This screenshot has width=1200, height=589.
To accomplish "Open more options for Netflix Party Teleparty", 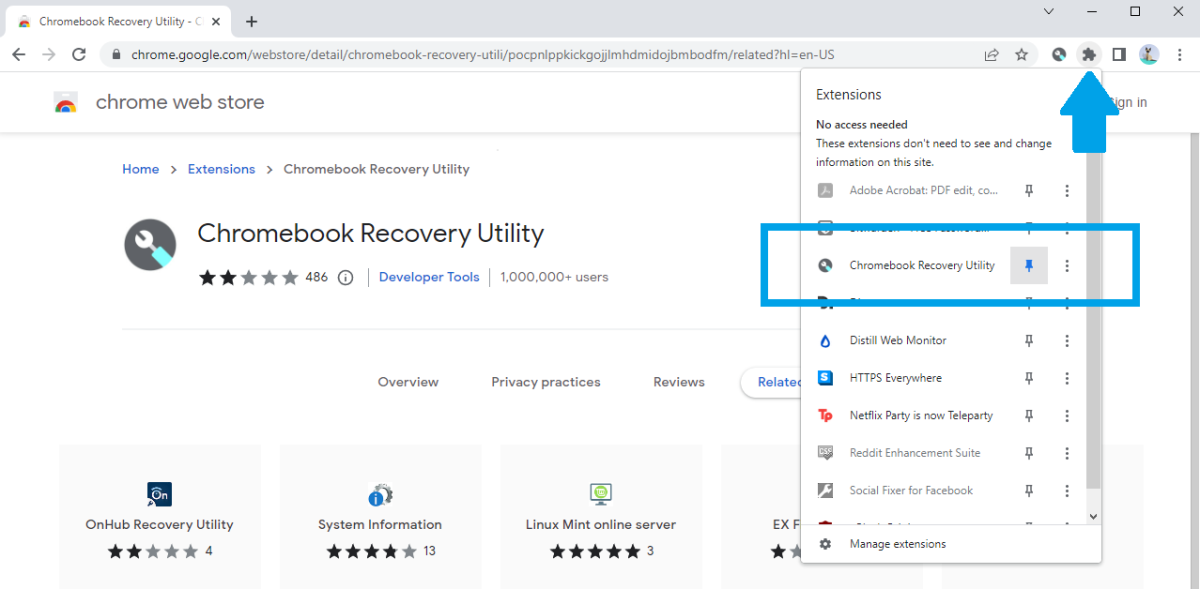I will pos(1067,416).
